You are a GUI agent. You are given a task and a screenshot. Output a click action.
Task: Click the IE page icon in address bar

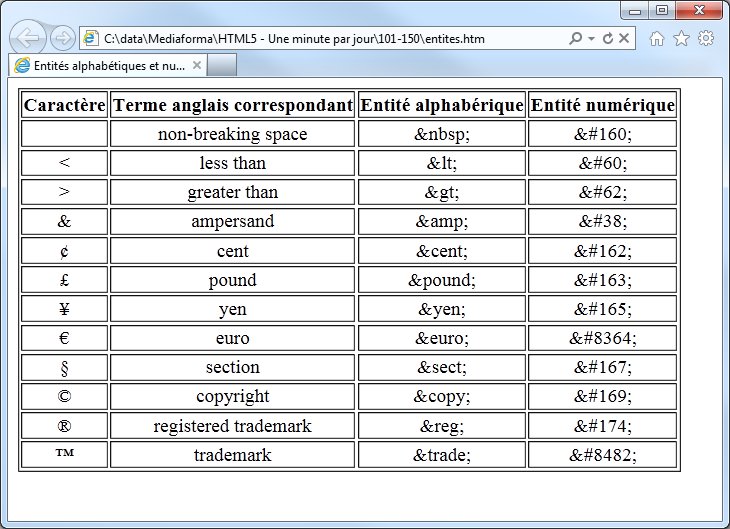[x=91, y=38]
